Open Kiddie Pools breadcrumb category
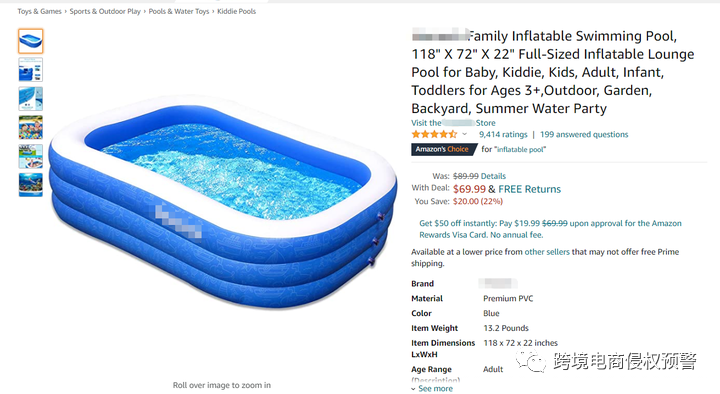 coord(236,11)
